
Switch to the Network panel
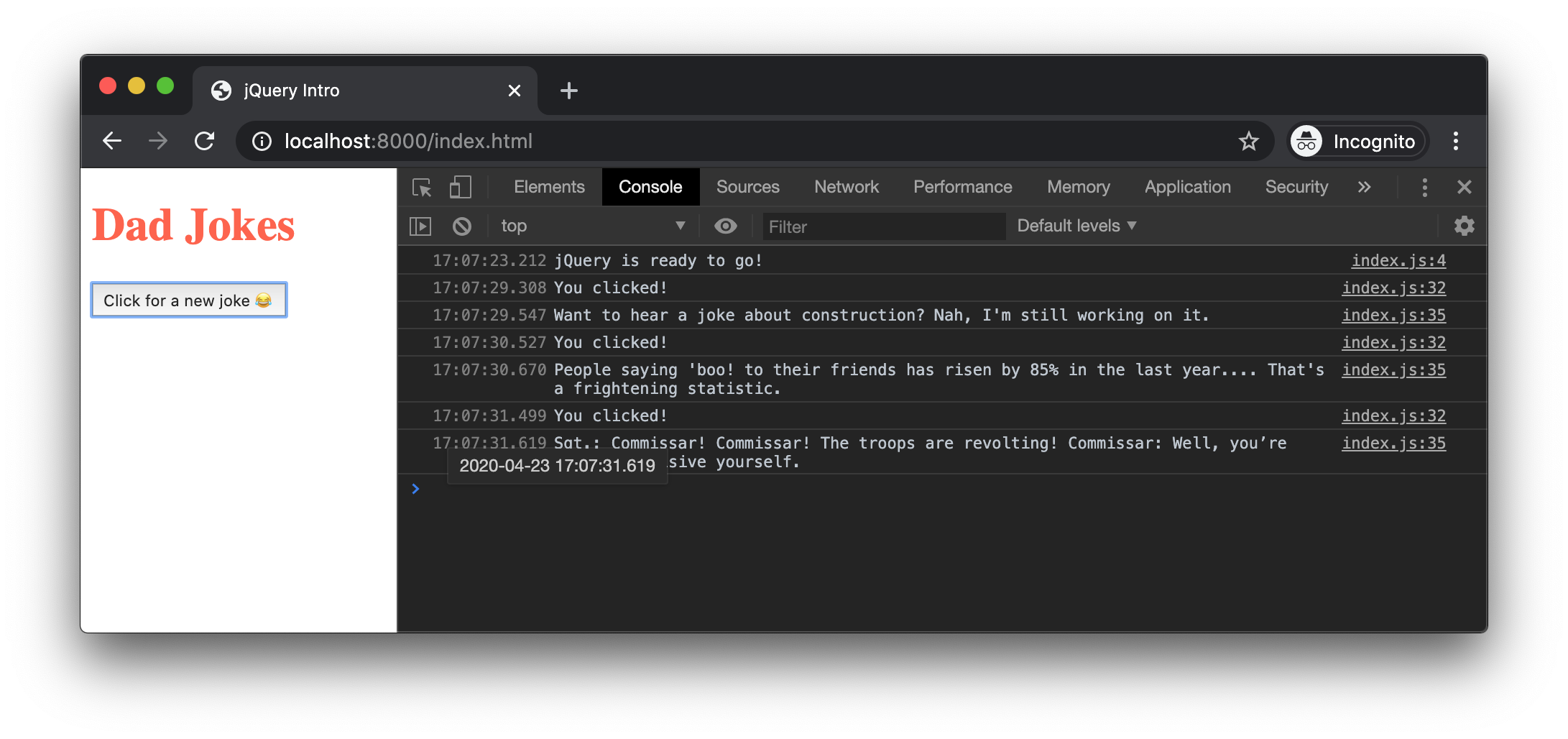coord(847,187)
